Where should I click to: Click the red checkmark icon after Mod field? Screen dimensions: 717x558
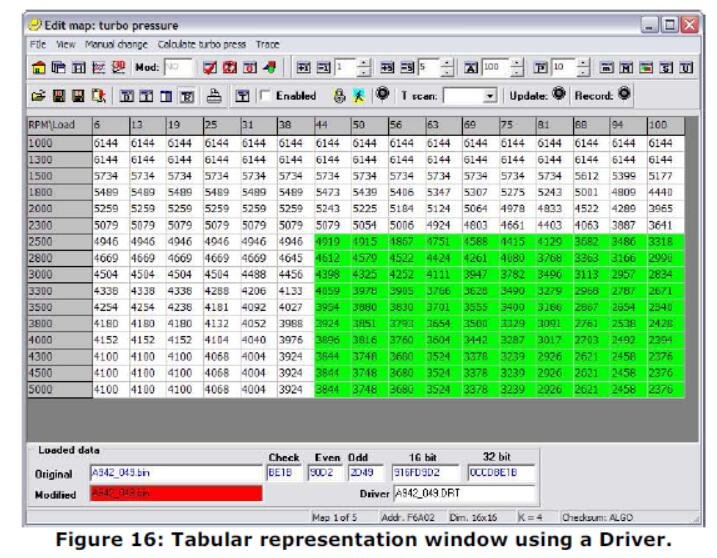pos(211,68)
